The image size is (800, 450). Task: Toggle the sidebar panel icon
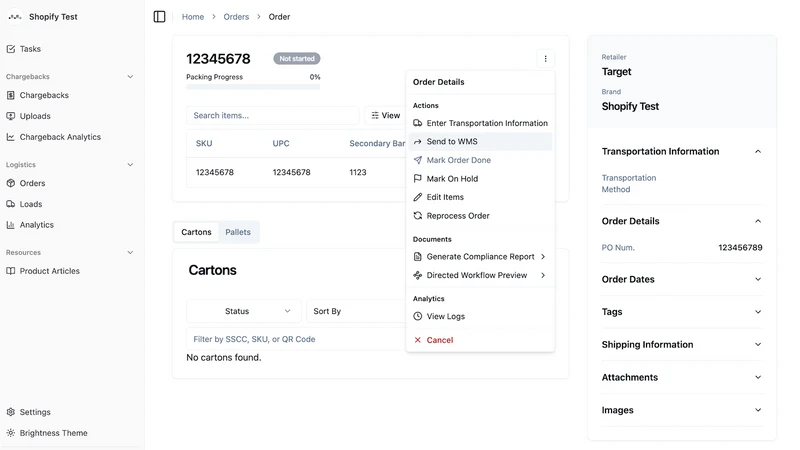159,17
